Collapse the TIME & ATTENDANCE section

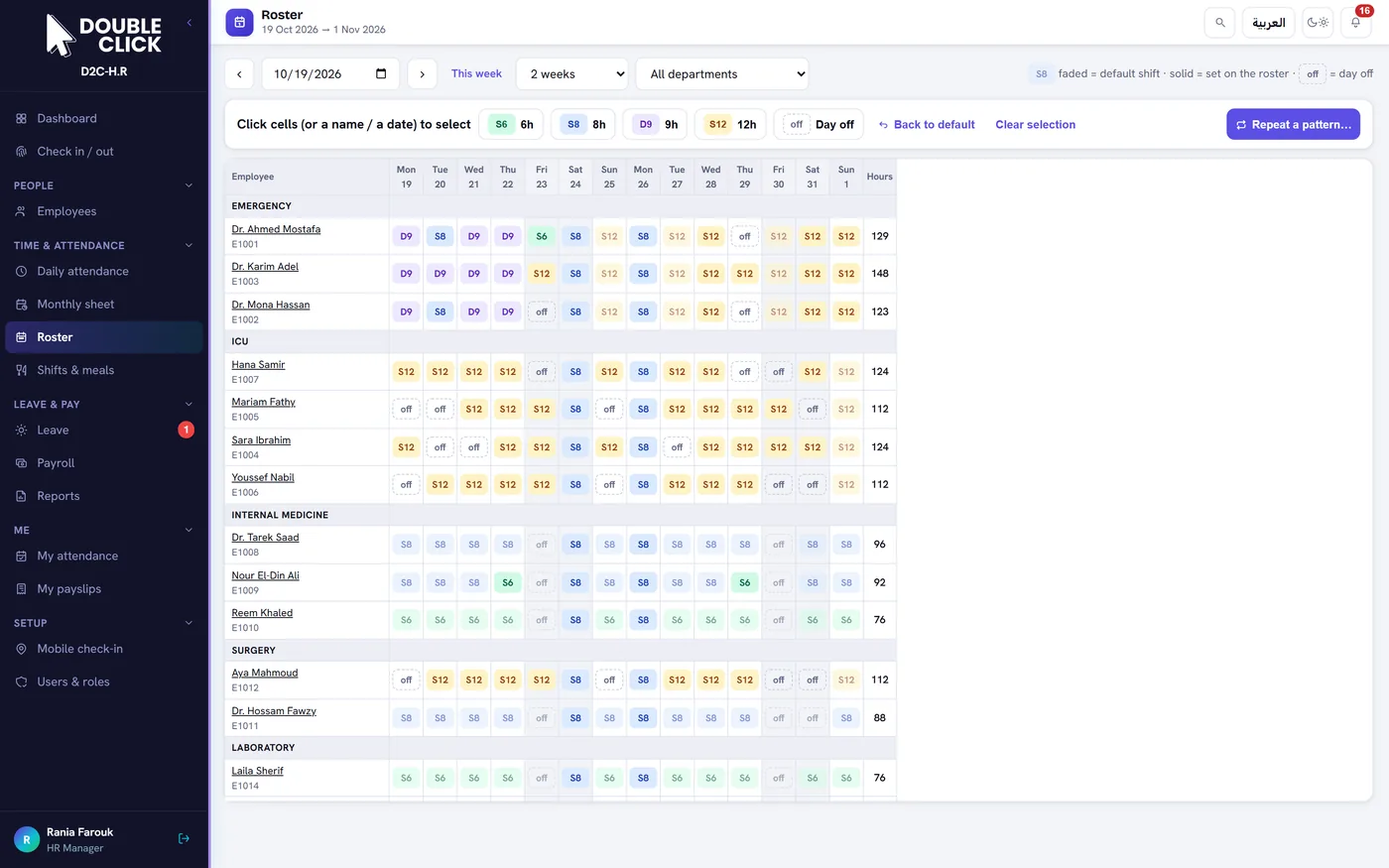[x=104, y=245]
